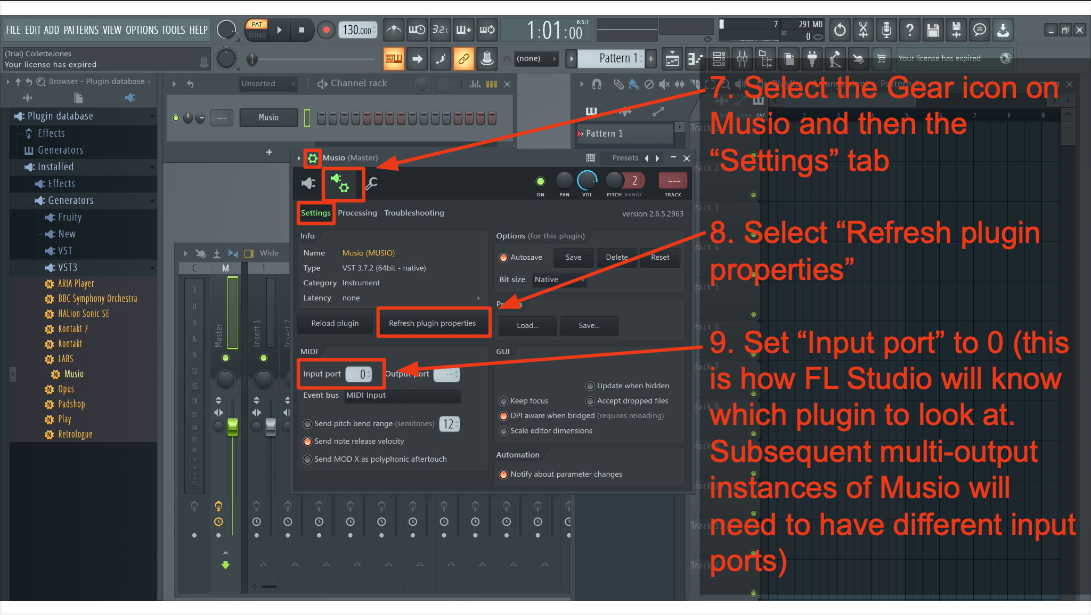
Task: Click the question mark help icon
Action: 909,30
